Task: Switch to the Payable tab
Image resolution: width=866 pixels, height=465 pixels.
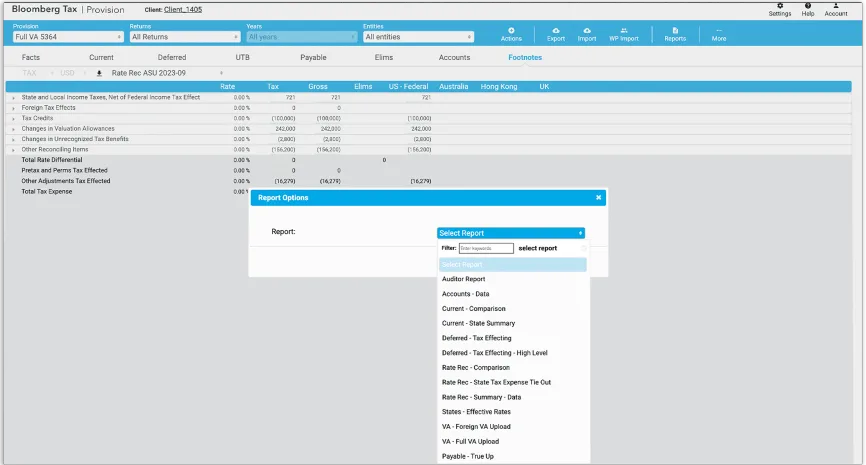Action: click(313, 57)
